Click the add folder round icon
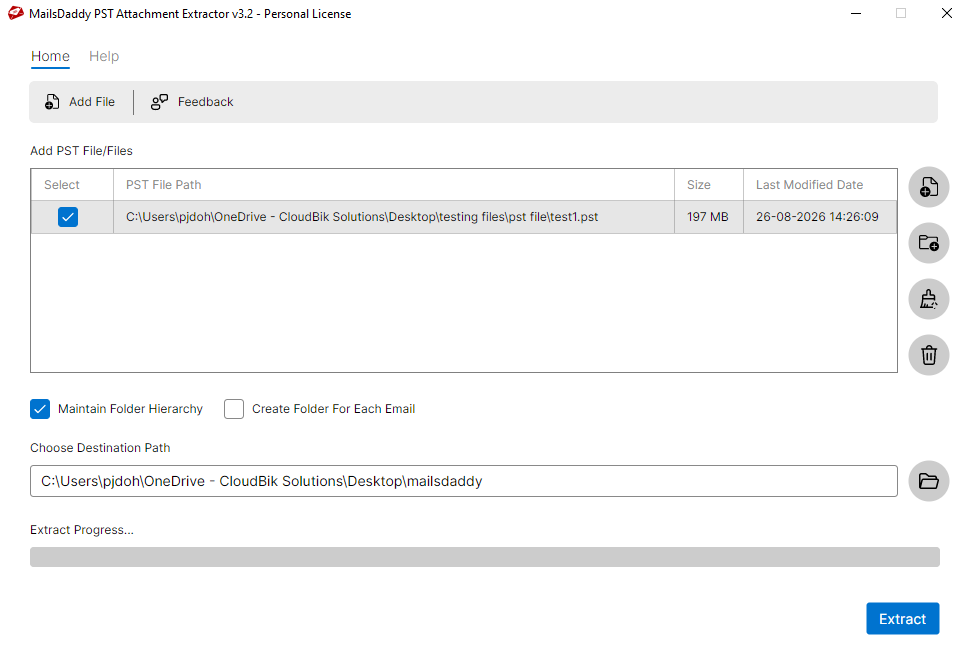 [x=929, y=243]
